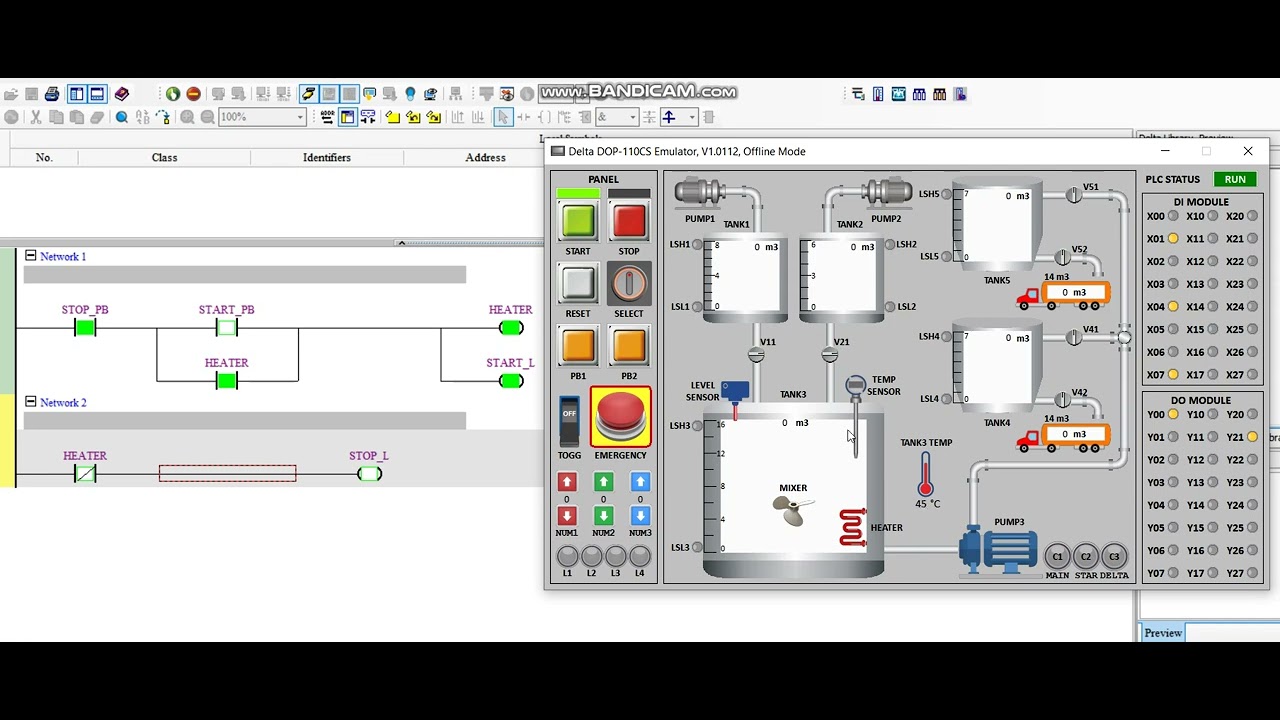Toggle START_PB contact in Network 1
1280x720 pixels.
(227, 328)
